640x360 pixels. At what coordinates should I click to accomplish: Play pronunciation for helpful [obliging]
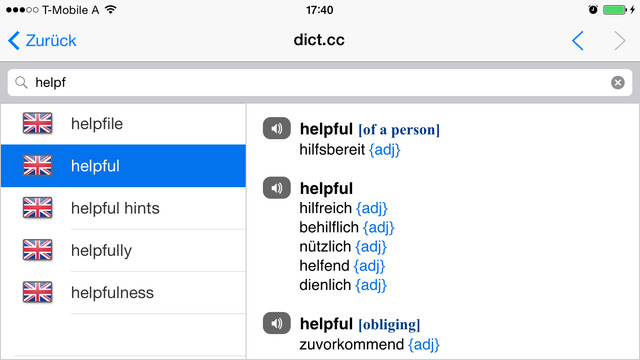tap(276, 323)
